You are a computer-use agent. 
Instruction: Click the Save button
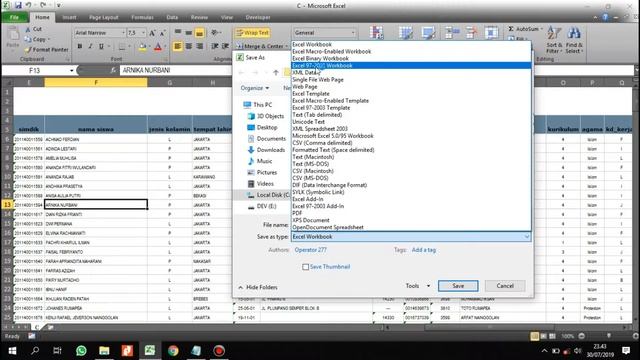tap(458, 286)
